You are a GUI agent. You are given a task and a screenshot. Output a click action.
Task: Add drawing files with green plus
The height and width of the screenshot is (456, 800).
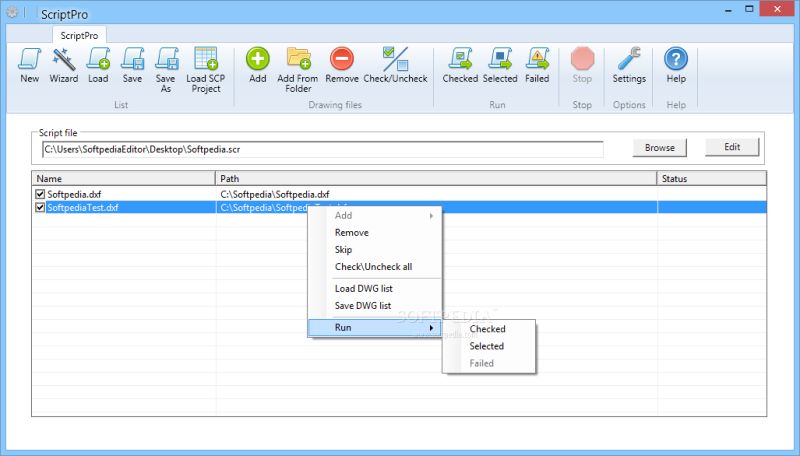coord(258,65)
